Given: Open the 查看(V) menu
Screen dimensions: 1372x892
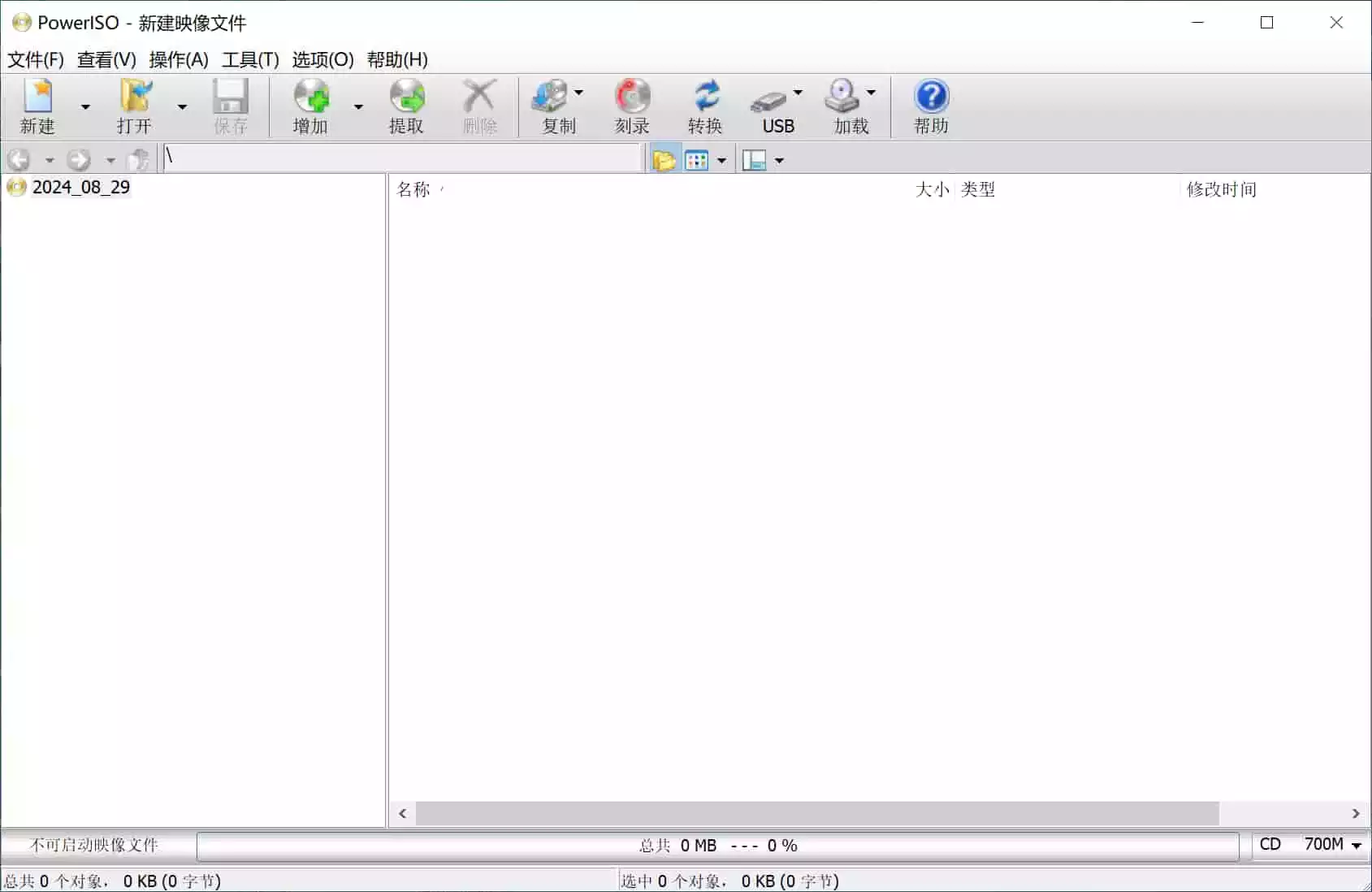Looking at the screenshot, I should pyautogui.click(x=106, y=59).
